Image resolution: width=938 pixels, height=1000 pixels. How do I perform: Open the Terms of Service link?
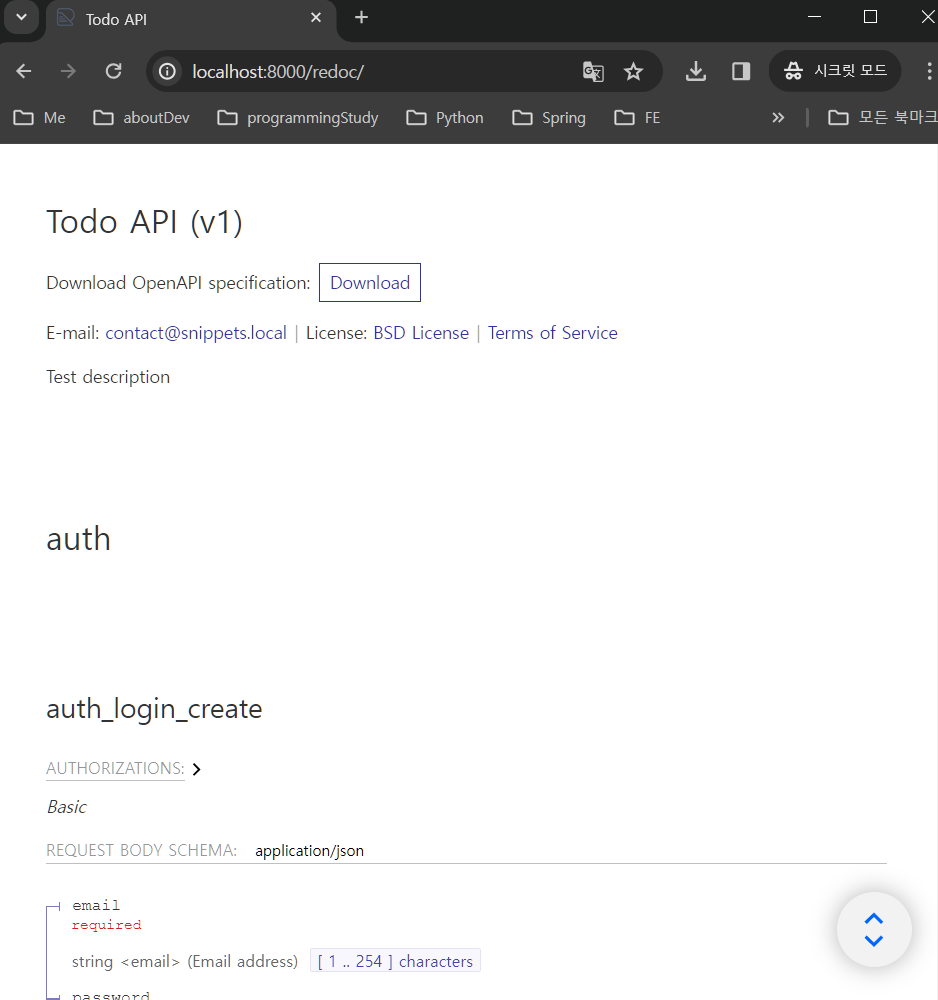point(553,333)
